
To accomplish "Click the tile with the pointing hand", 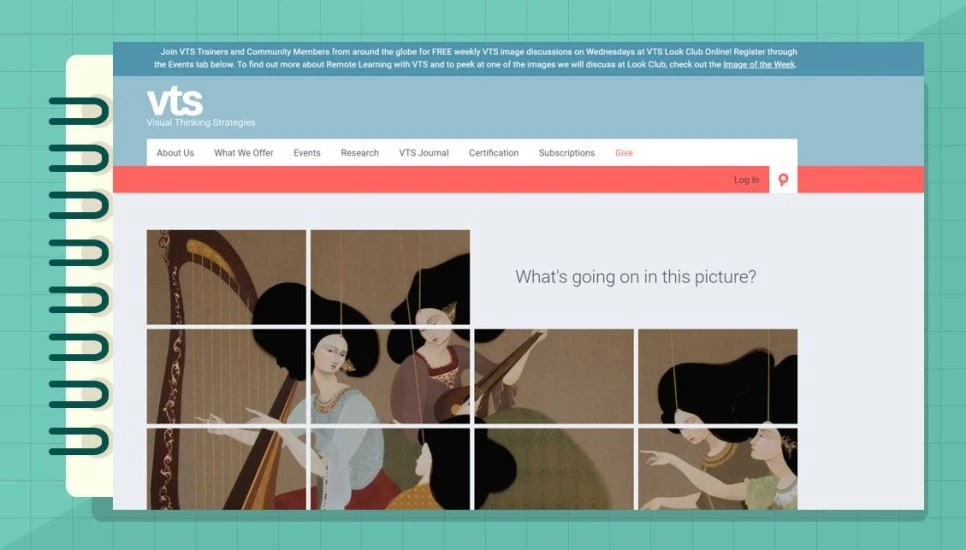I will coord(718,469).
